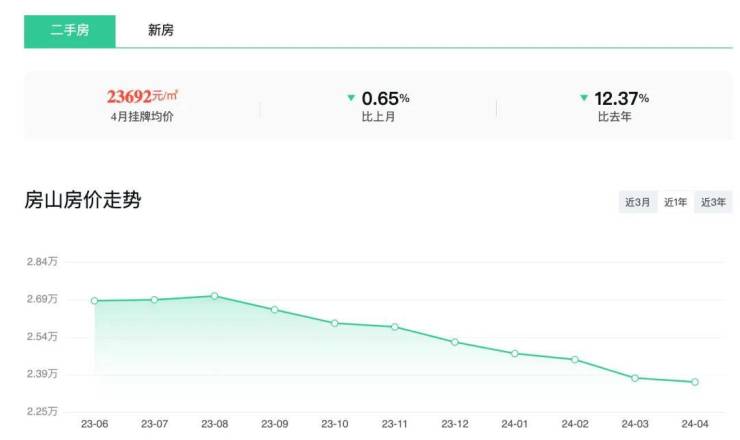Select the 23-10 chart data point
Screen dimensions: 740x440
[x=334, y=323]
